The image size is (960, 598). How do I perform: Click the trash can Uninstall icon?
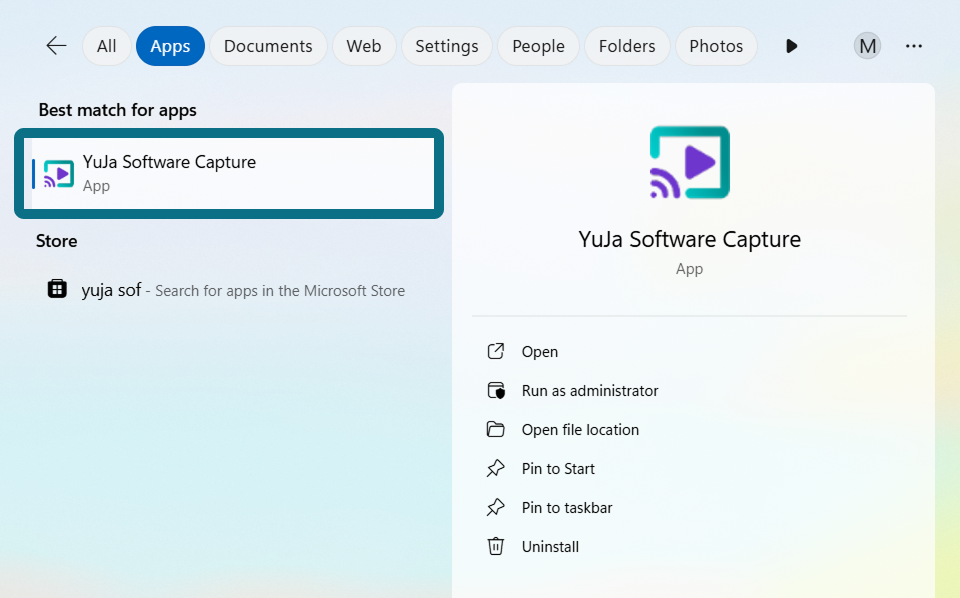point(495,546)
